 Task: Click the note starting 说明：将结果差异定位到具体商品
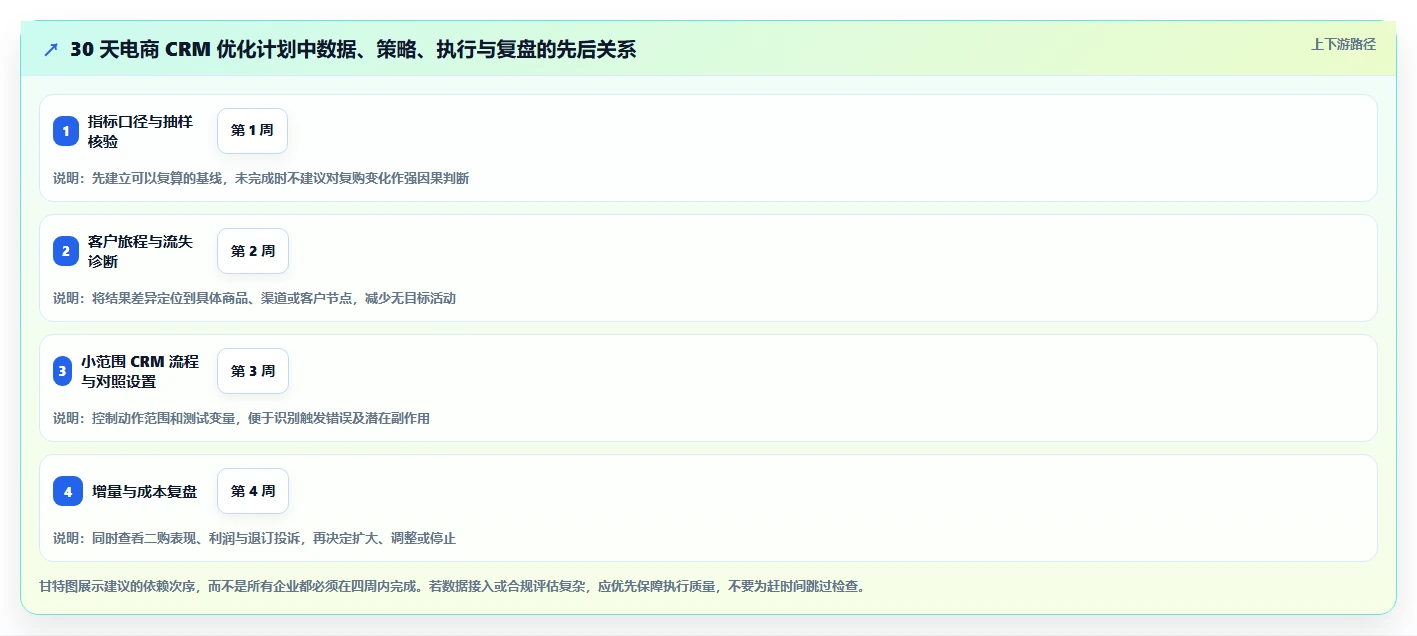pos(254,298)
